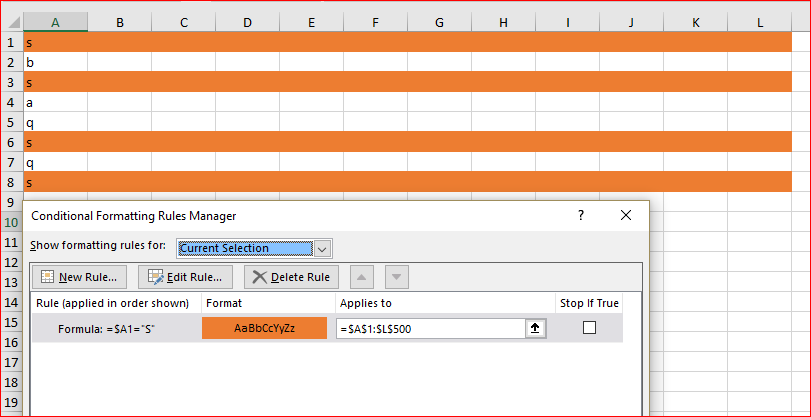
Task: Click the New Rule button
Action: point(79,277)
